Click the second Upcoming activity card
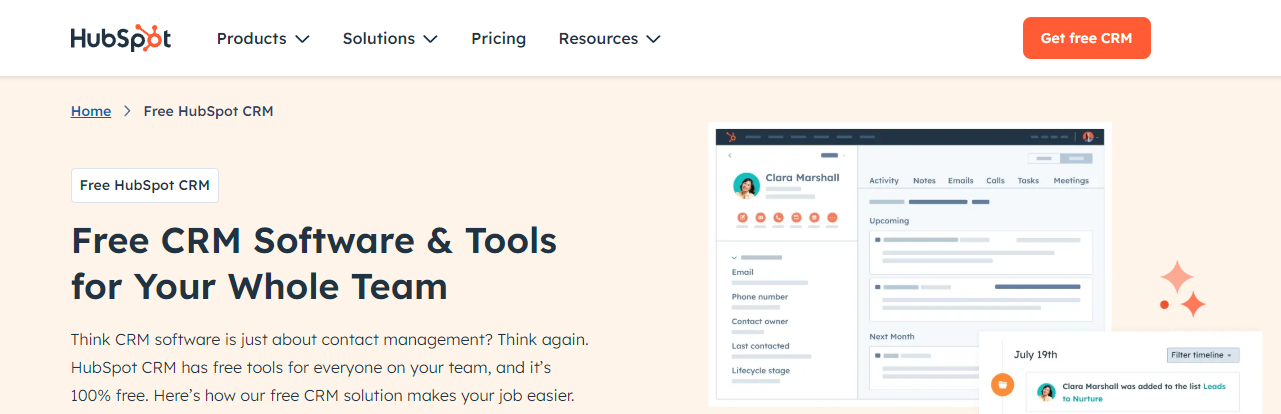Image resolution: width=1281 pixels, height=414 pixels. pos(981,299)
